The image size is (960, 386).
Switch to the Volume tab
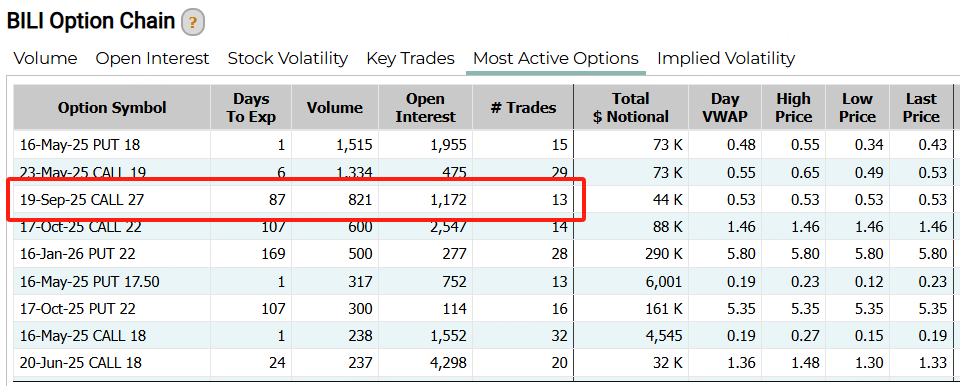point(45,59)
